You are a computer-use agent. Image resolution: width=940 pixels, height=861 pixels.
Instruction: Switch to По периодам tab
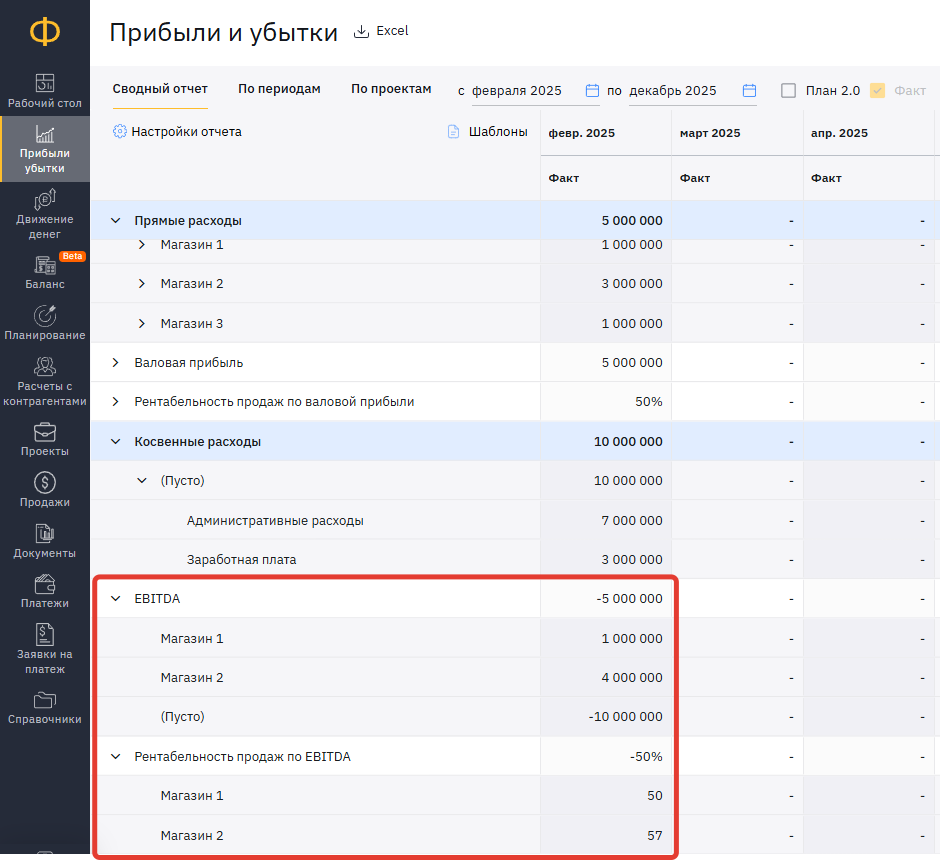click(279, 89)
